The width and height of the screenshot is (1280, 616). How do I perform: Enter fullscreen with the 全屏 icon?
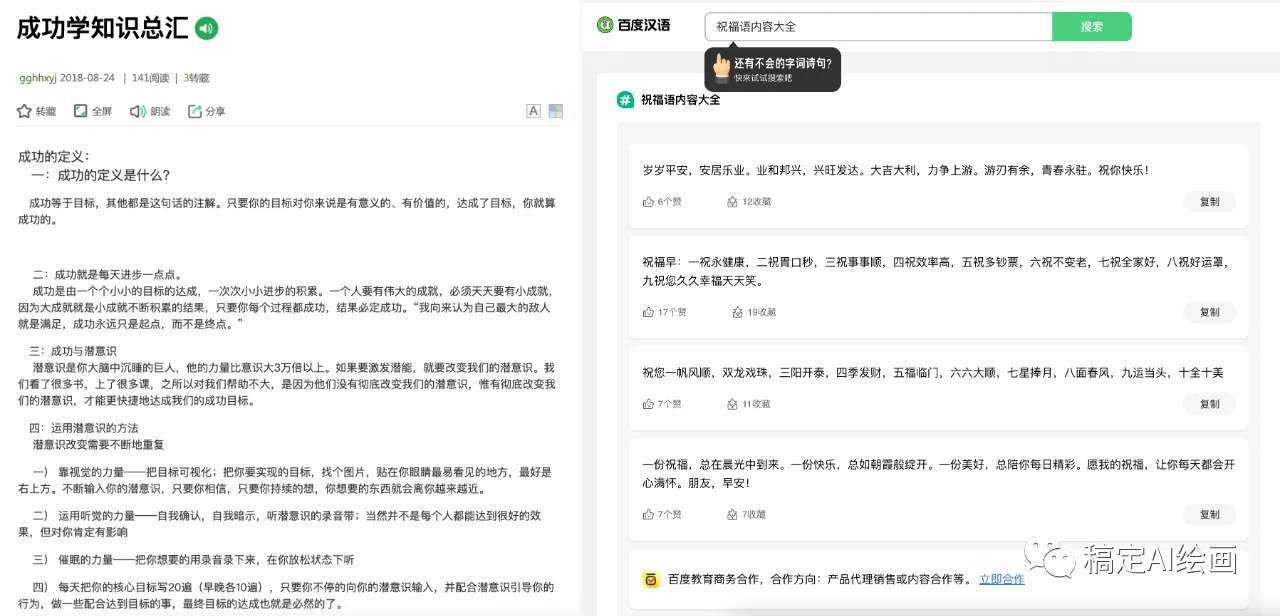pyautogui.click(x=81, y=111)
